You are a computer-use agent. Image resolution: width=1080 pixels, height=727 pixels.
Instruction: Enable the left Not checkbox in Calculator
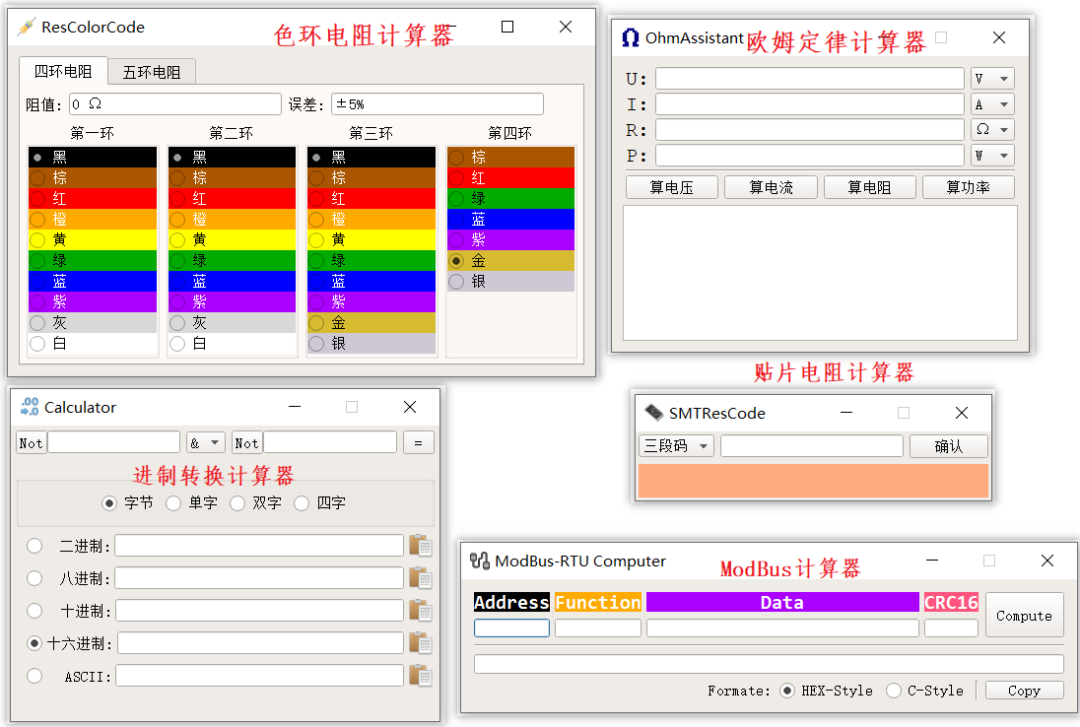[x=31, y=442]
